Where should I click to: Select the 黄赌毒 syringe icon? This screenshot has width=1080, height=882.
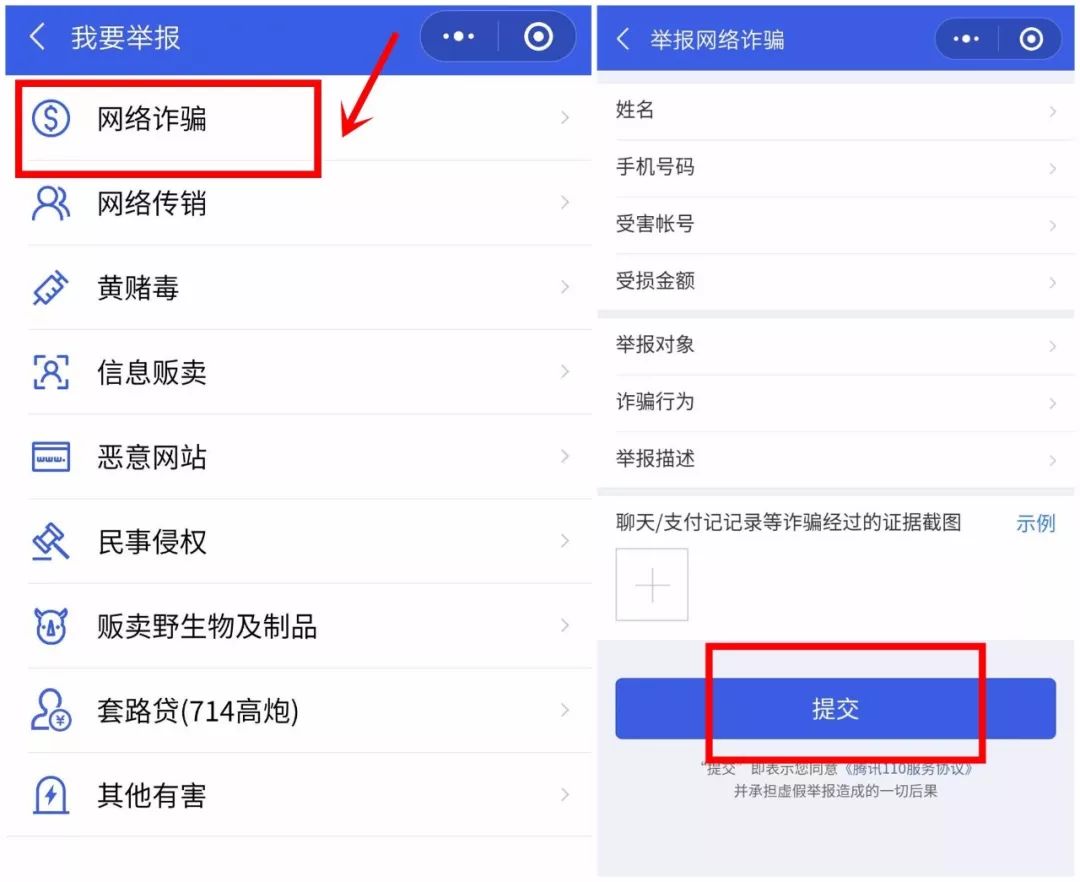(x=49, y=288)
